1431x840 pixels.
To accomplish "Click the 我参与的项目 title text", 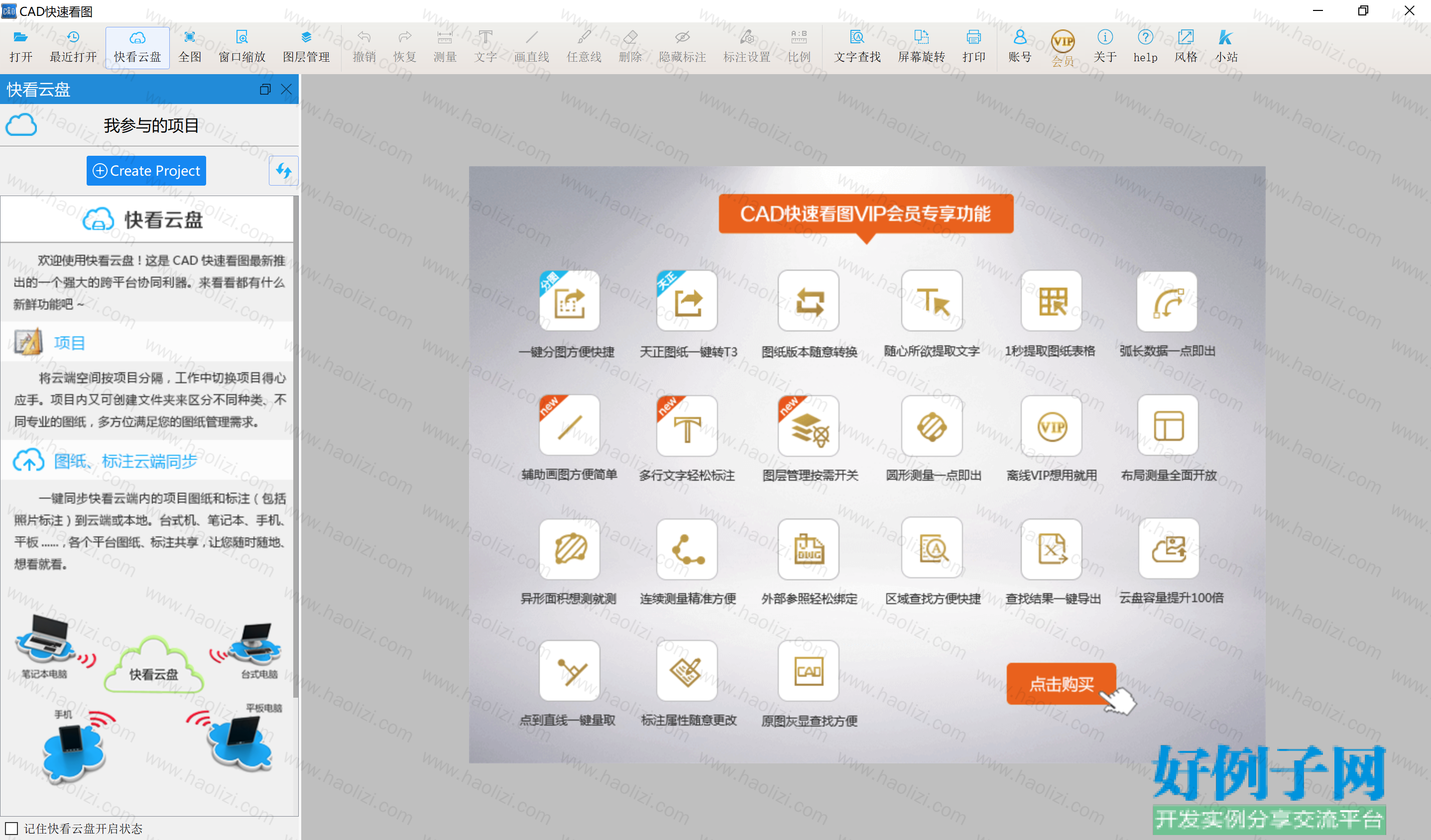I will [151, 125].
